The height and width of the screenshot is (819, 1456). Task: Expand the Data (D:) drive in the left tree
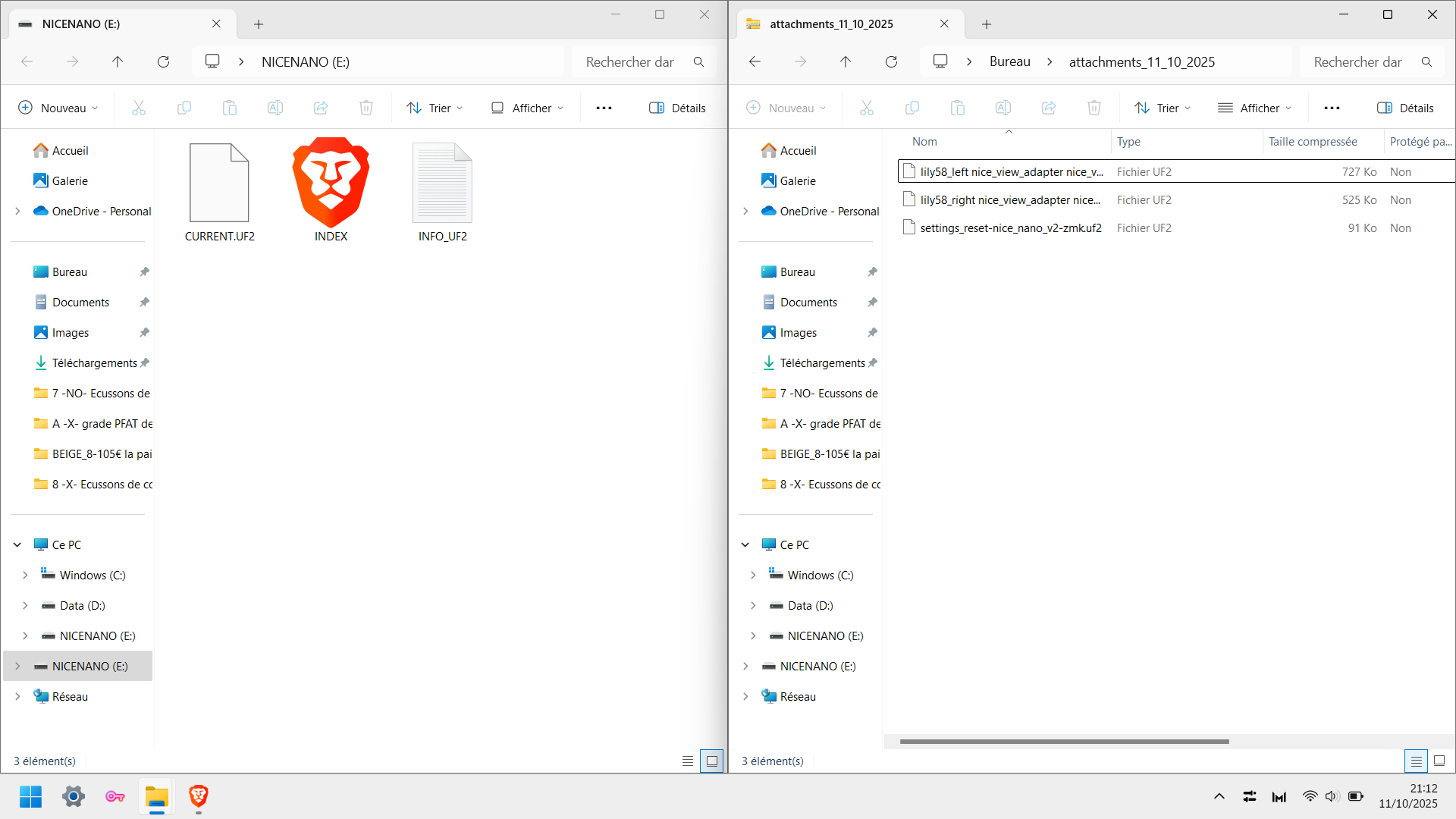25,605
